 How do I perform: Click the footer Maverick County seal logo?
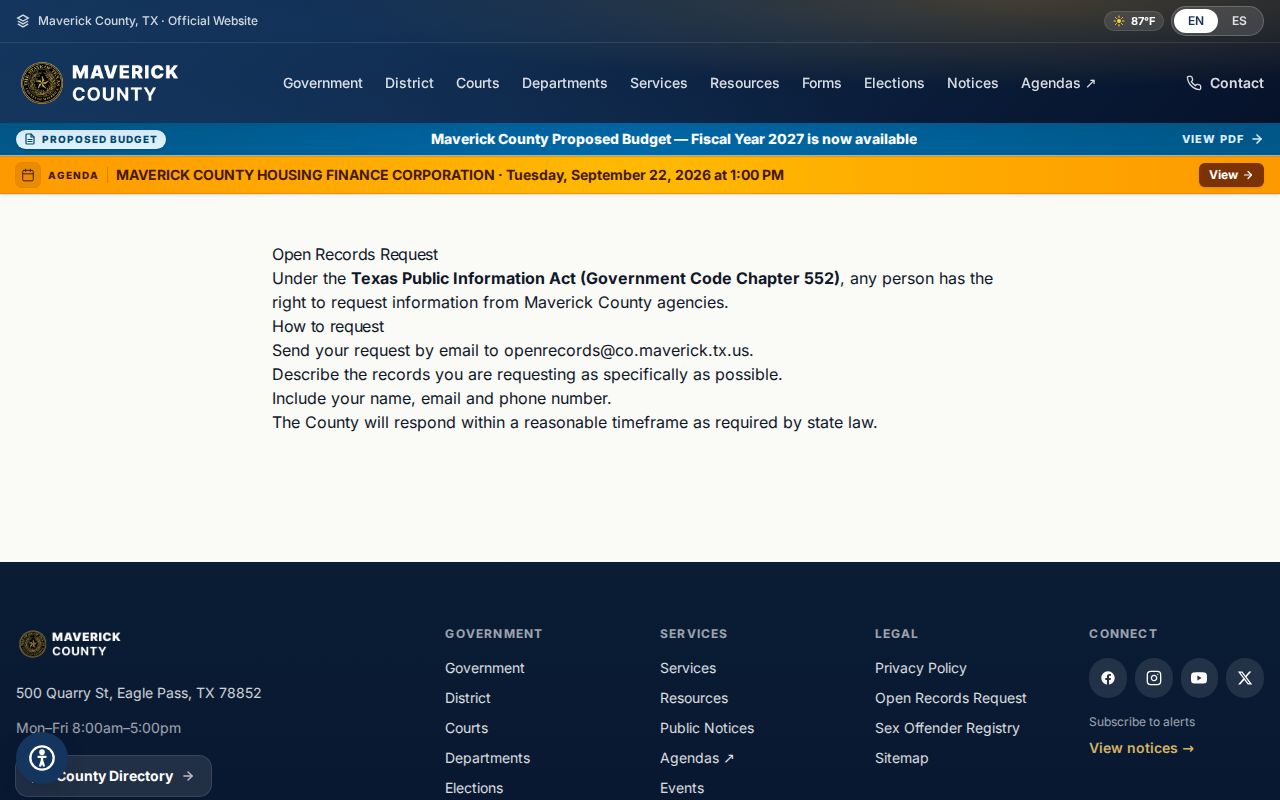[x=33, y=644]
